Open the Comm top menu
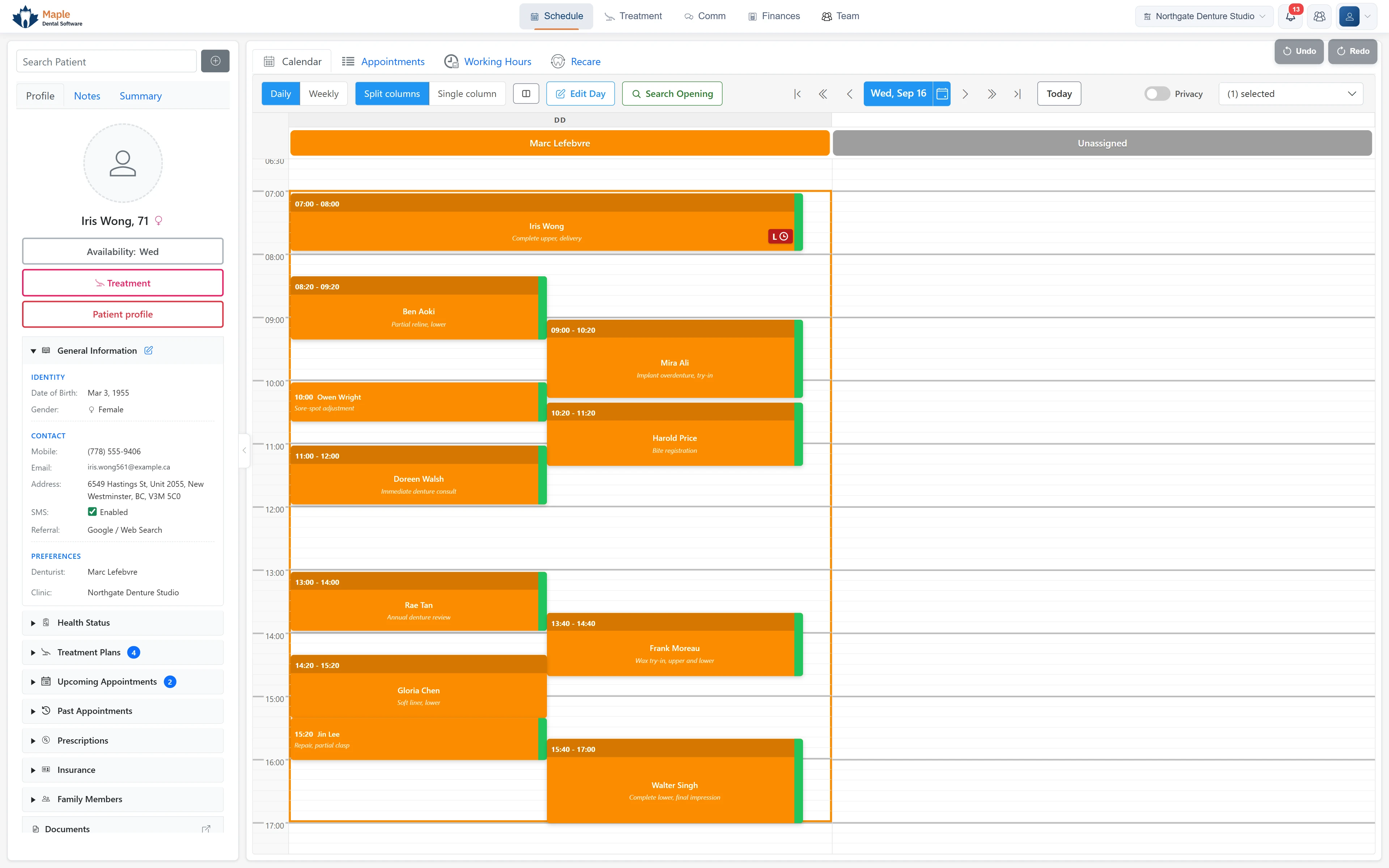1389x868 pixels. pos(705,16)
